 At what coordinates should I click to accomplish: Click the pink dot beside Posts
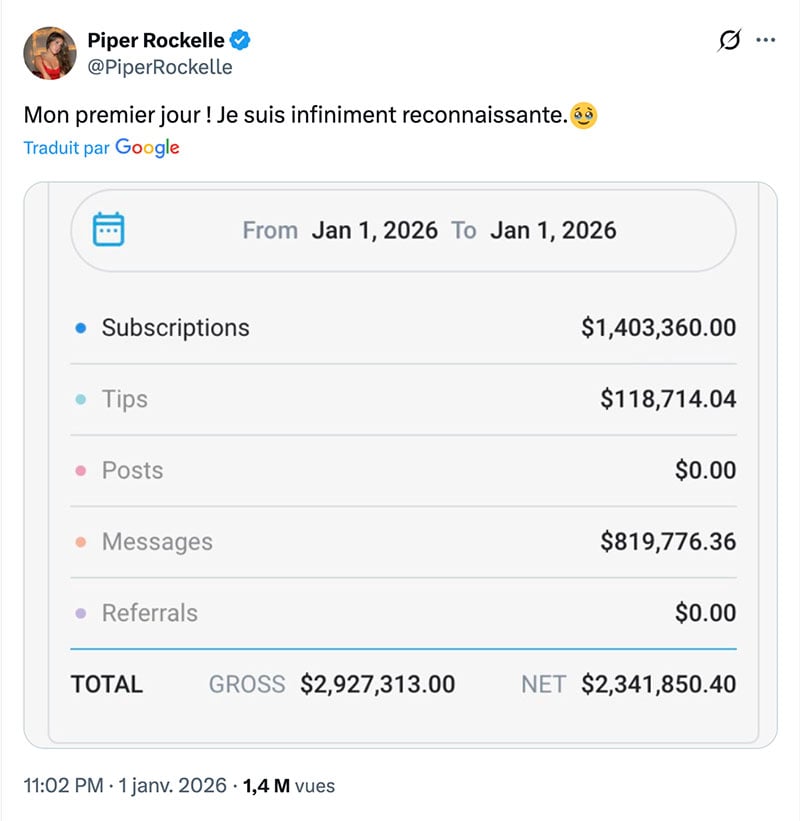[81, 471]
